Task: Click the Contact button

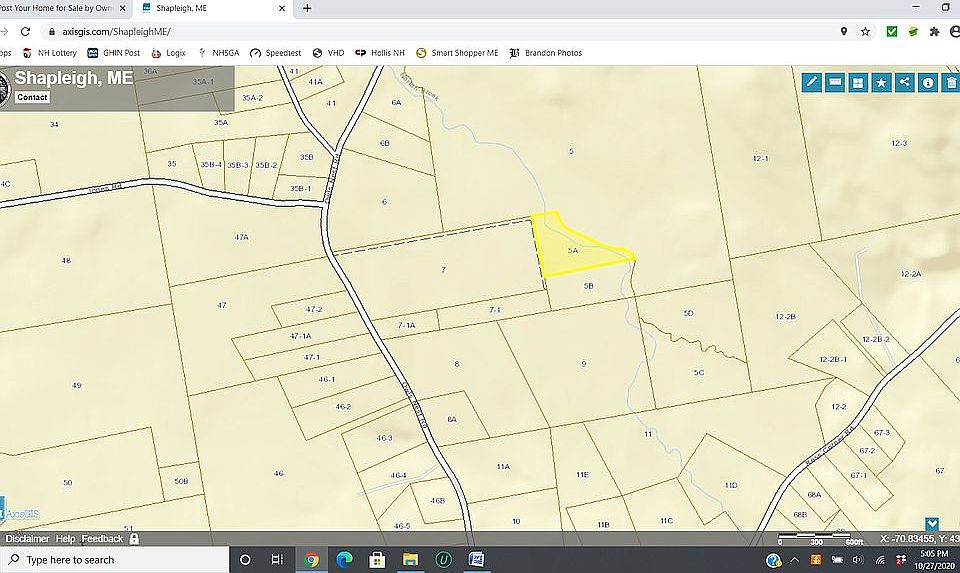Action: pos(32,97)
